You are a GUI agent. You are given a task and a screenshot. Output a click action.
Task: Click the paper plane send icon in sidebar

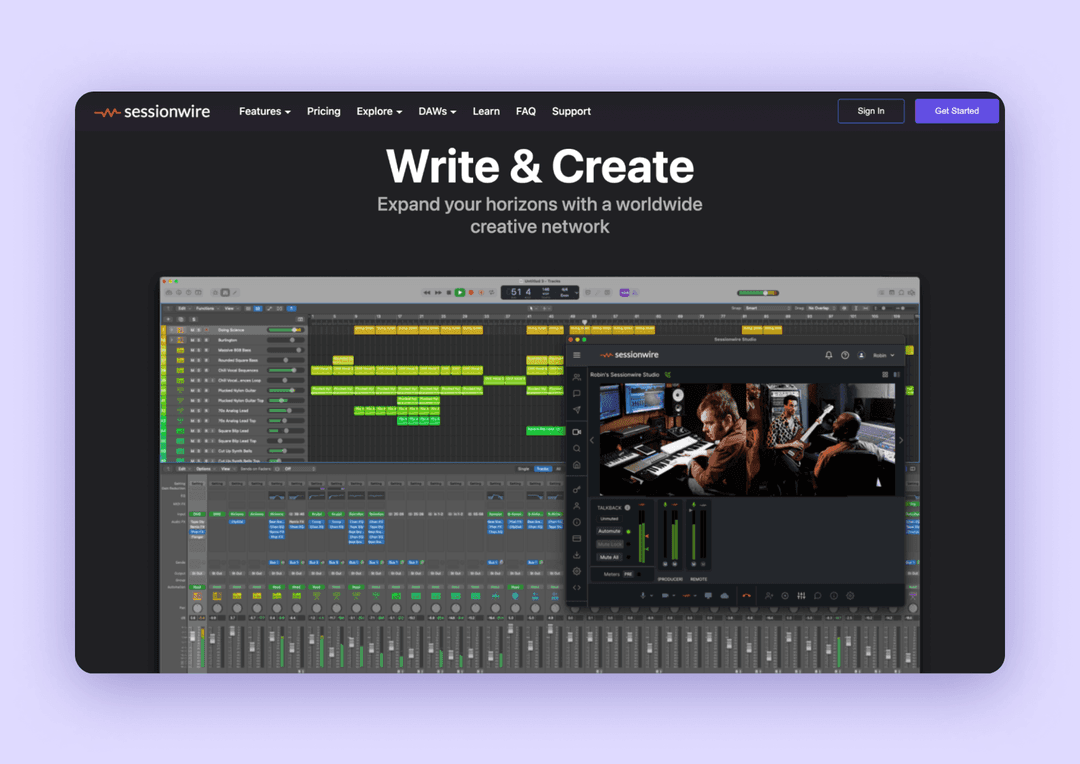point(577,410)
